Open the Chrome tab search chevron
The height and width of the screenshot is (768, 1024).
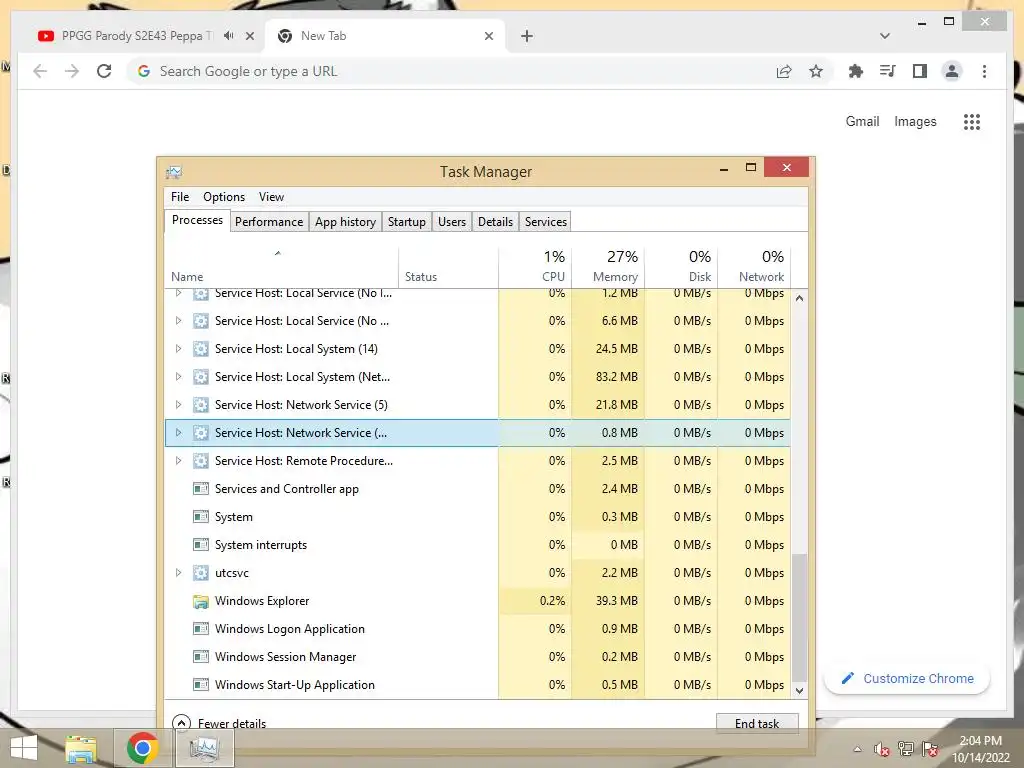coord(884,36)
